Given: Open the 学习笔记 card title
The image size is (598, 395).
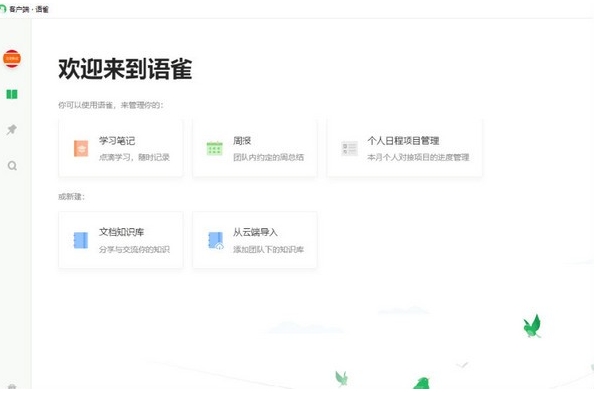Looking at the screenshot, I should (x=117, y=141).
